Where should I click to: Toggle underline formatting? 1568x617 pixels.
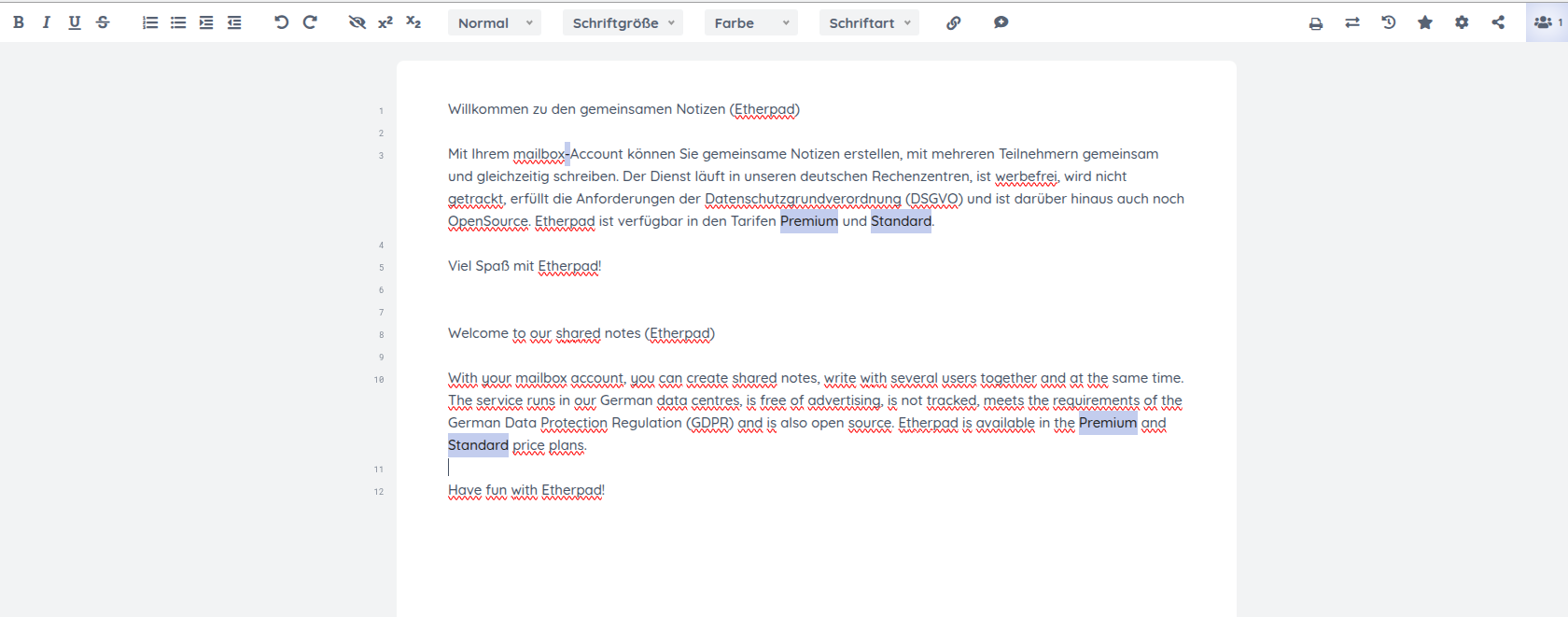pos(75,22)
